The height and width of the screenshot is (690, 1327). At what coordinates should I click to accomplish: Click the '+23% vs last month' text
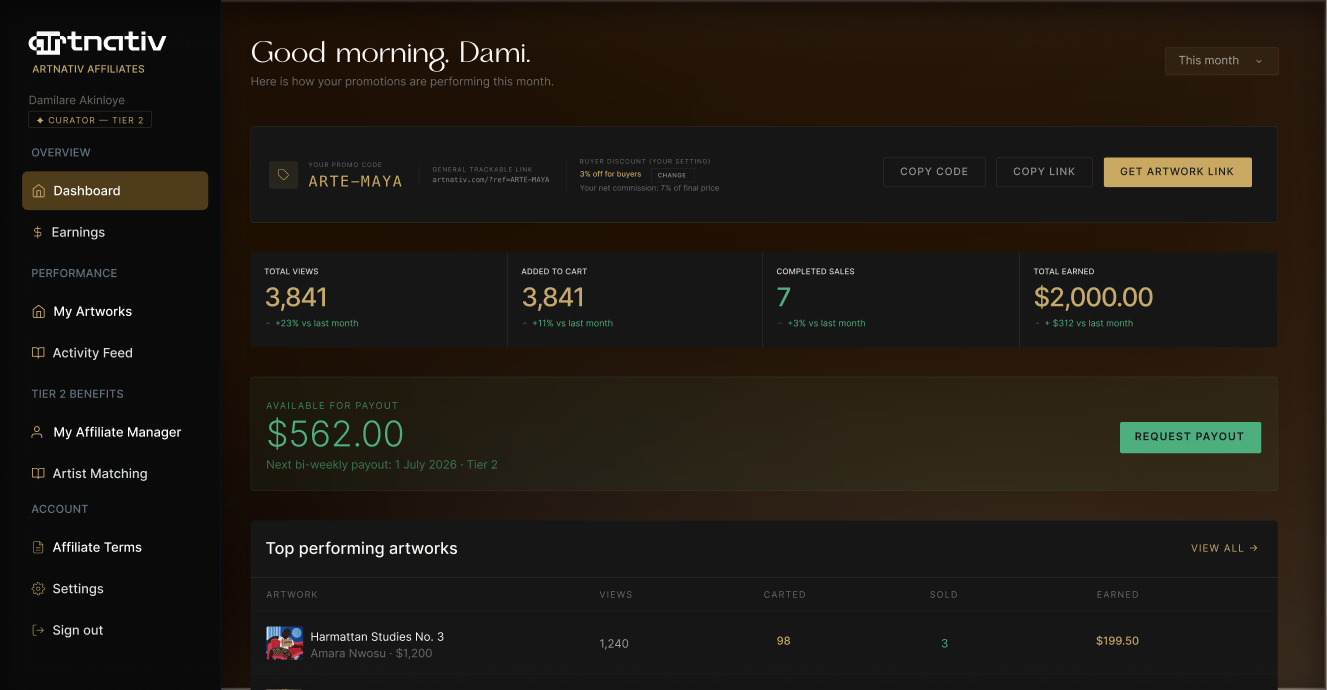[x=316, y=324]
